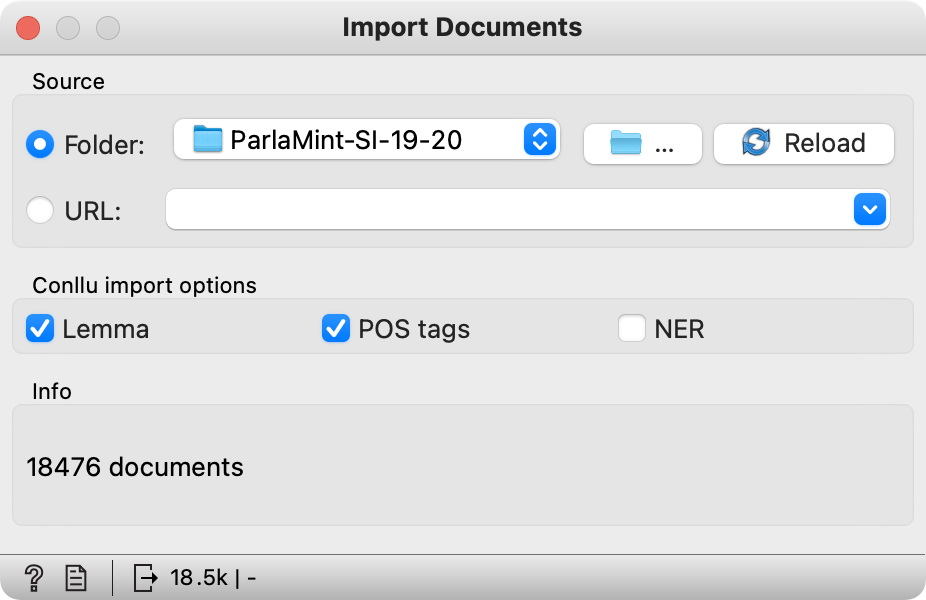The image size is (926, 600).
Task: Click the Import Documents title bar
Action: point(462,27)
